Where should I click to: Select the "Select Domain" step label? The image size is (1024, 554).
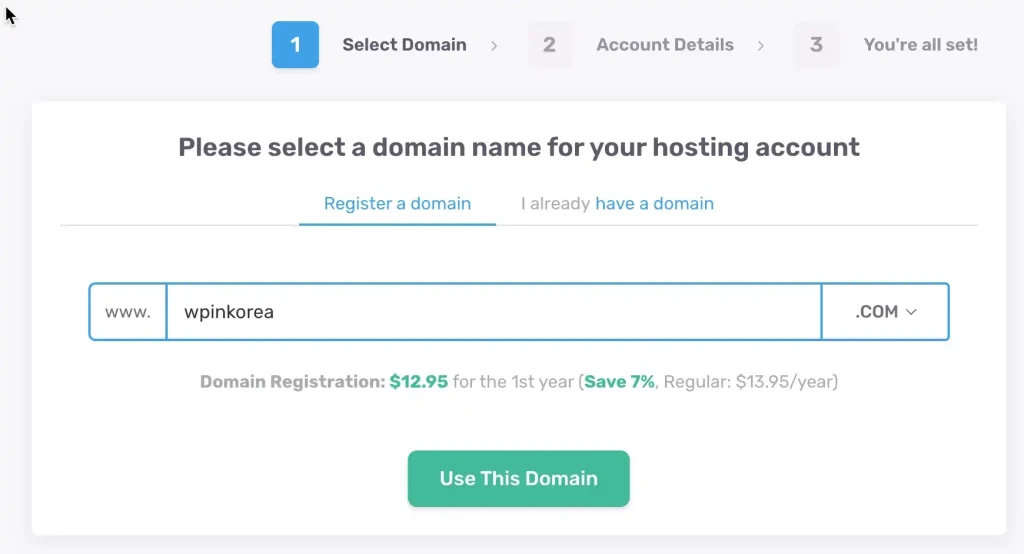pyautogui.click(x=404, y=45)
